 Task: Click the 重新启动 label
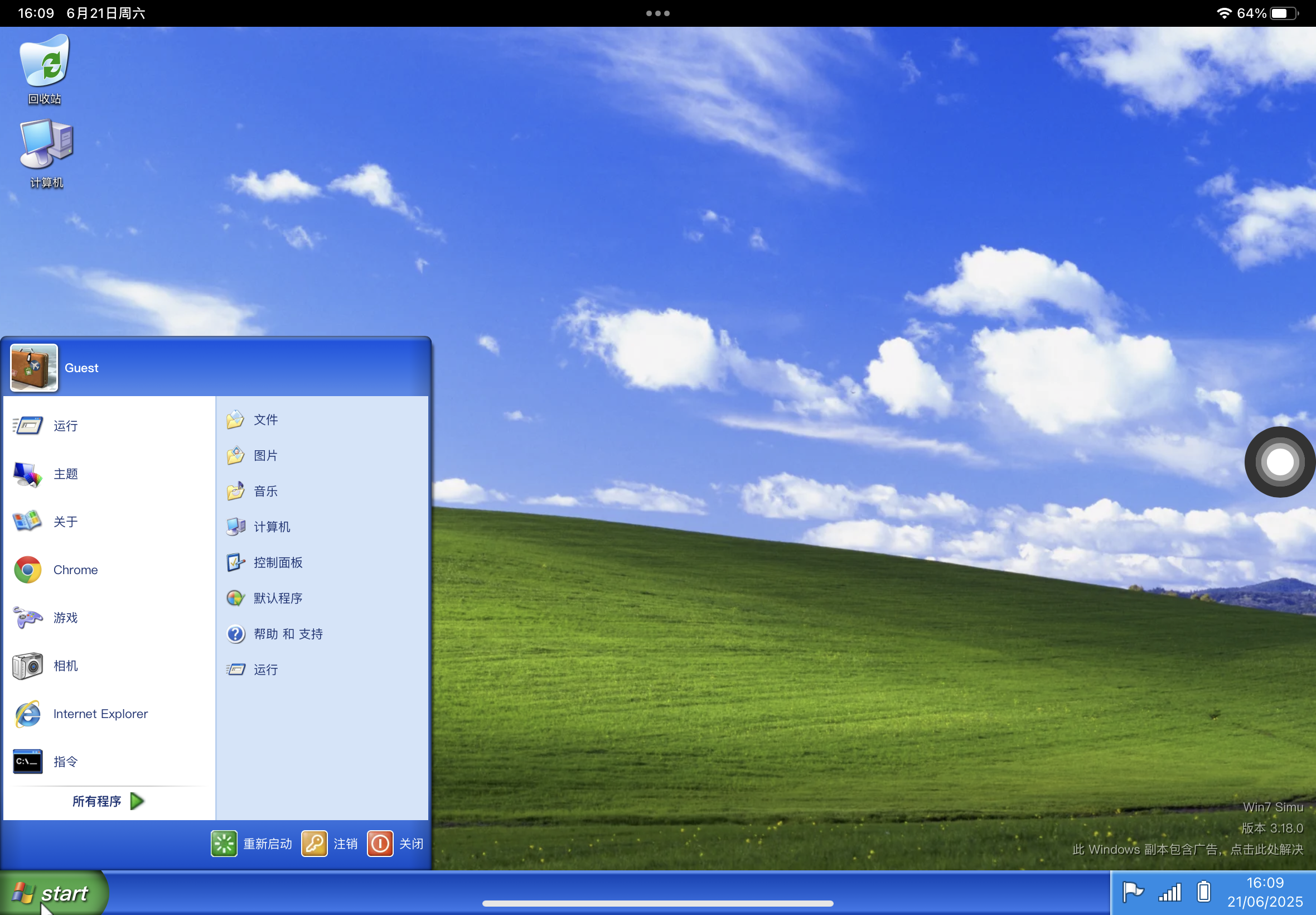coord(268,844)
